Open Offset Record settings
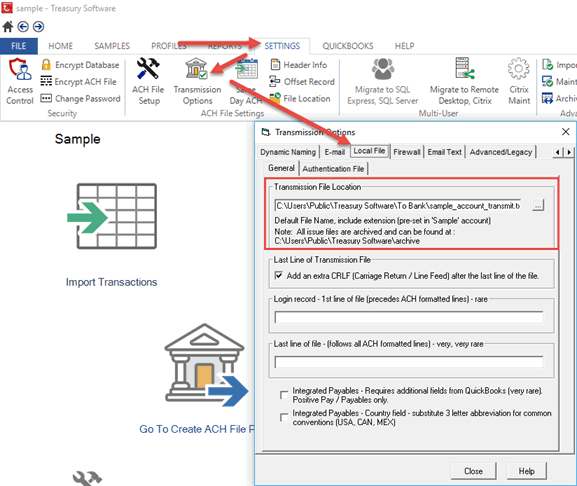577x486 pixels. (302, 82)
